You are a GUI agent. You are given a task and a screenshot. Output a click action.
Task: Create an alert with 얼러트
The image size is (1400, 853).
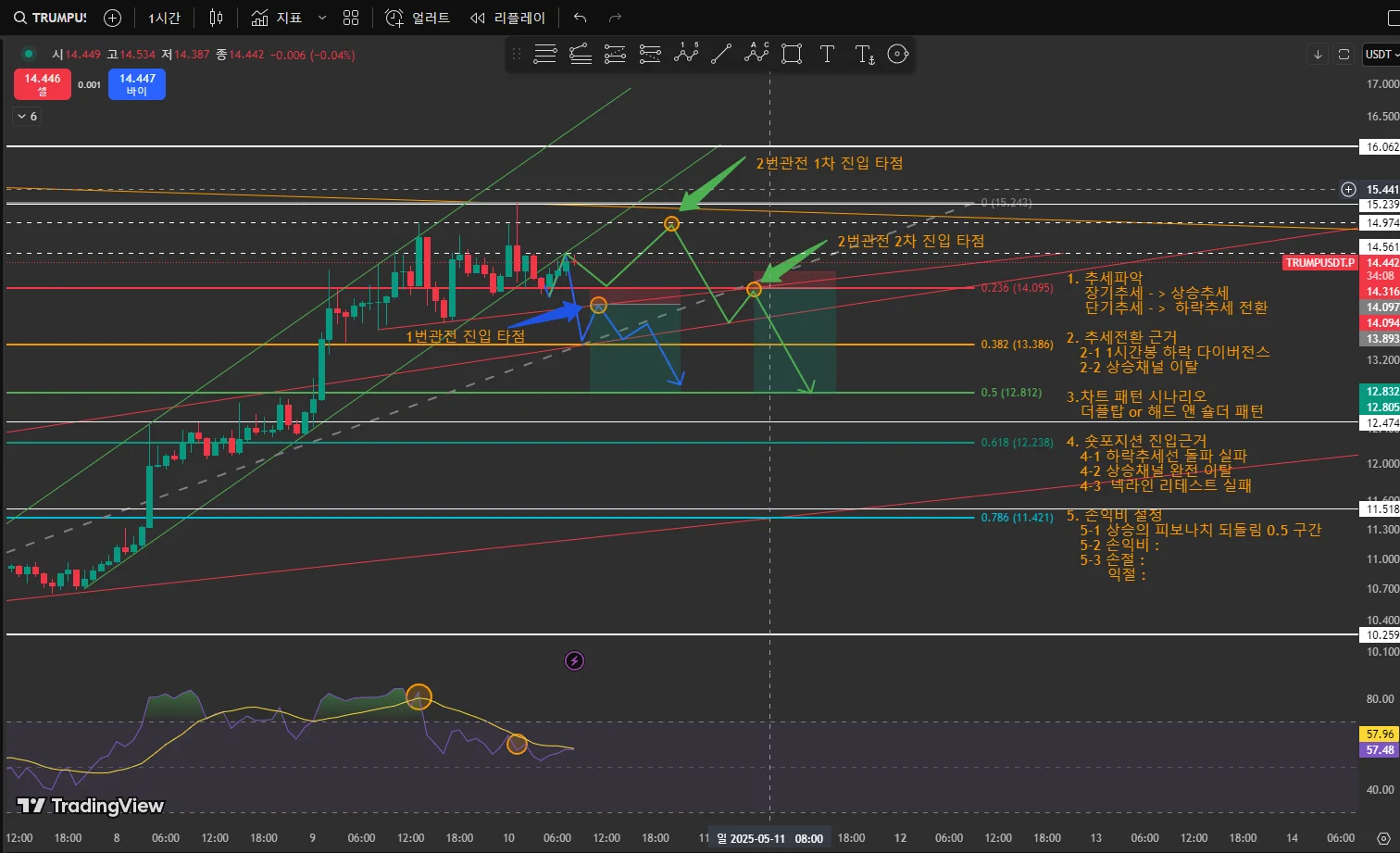pos(418,18)
